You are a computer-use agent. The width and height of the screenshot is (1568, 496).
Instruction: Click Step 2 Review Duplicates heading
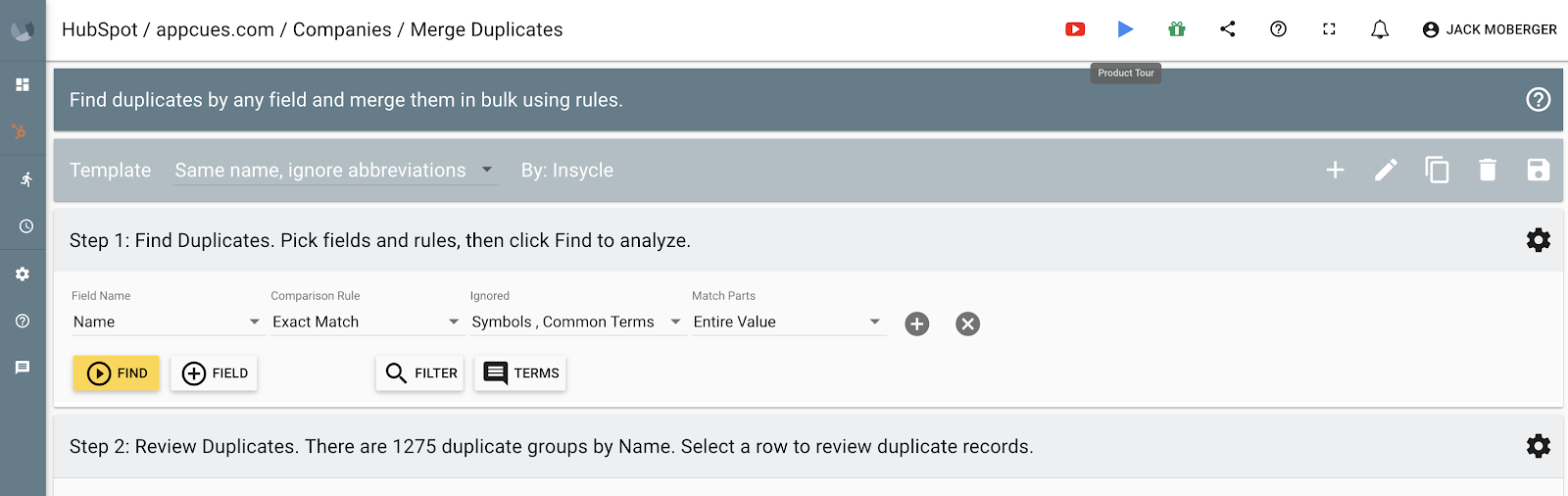[552, 446]
